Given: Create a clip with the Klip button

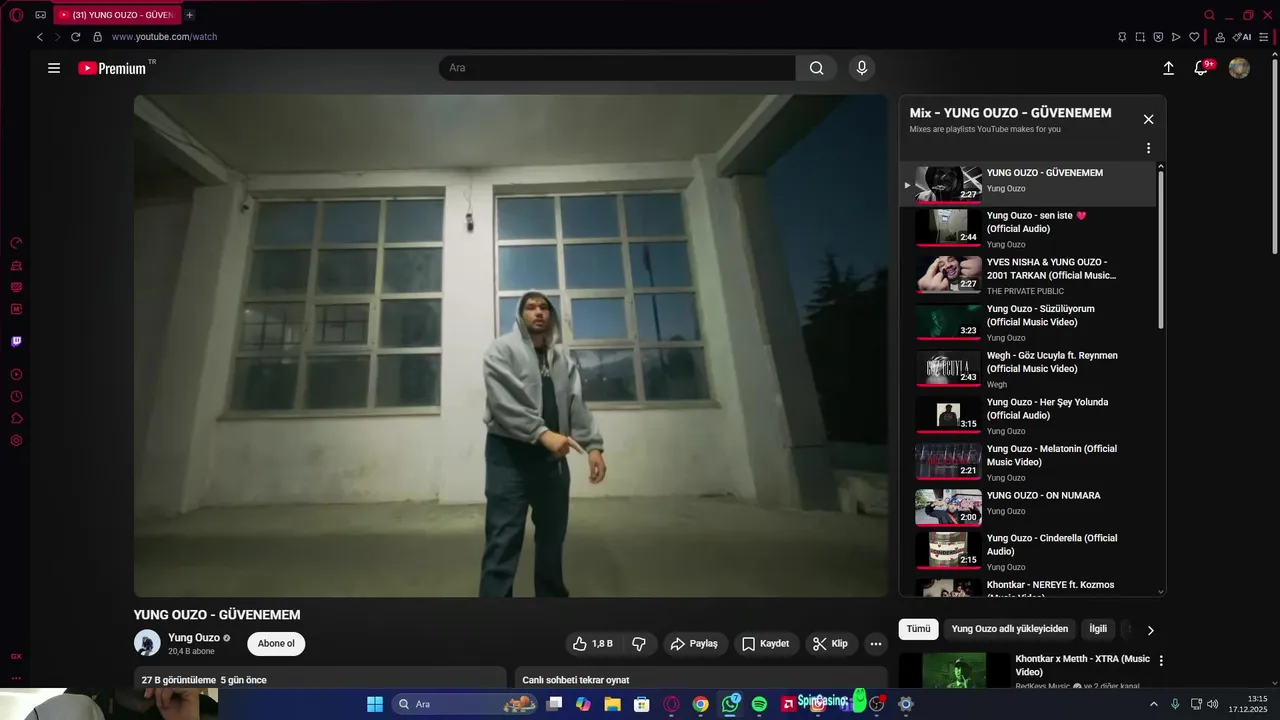Looking at the screenshot, I should 830,644.
